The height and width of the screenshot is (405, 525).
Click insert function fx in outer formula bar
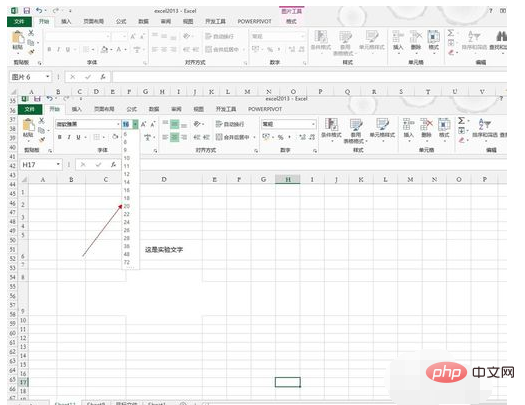point(103,77)
